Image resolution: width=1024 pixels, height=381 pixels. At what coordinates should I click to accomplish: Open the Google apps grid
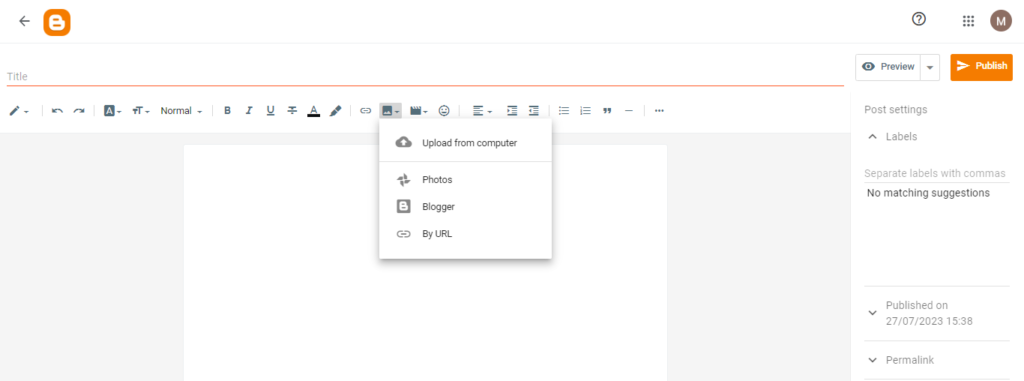point(968,21)
